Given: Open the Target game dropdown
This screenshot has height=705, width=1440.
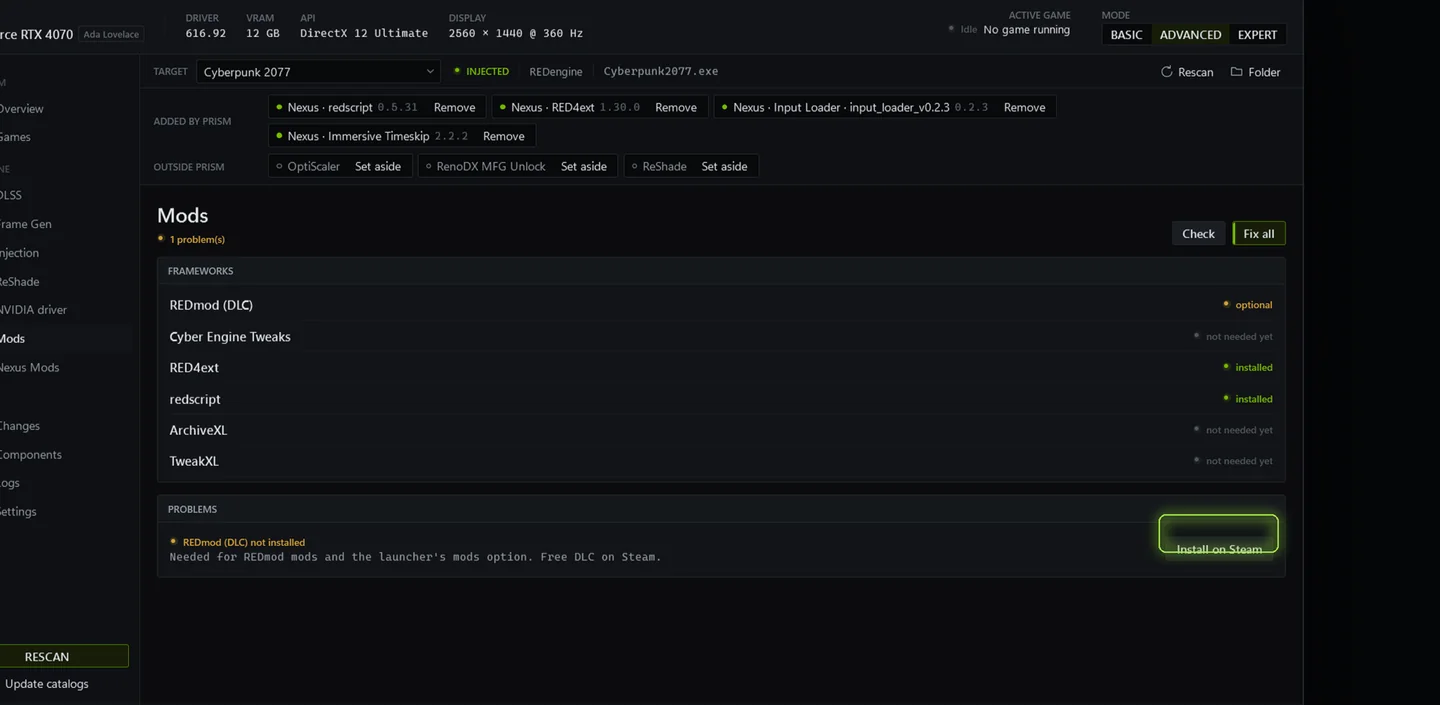Looking at the screenshot, I should click(318, 72).
